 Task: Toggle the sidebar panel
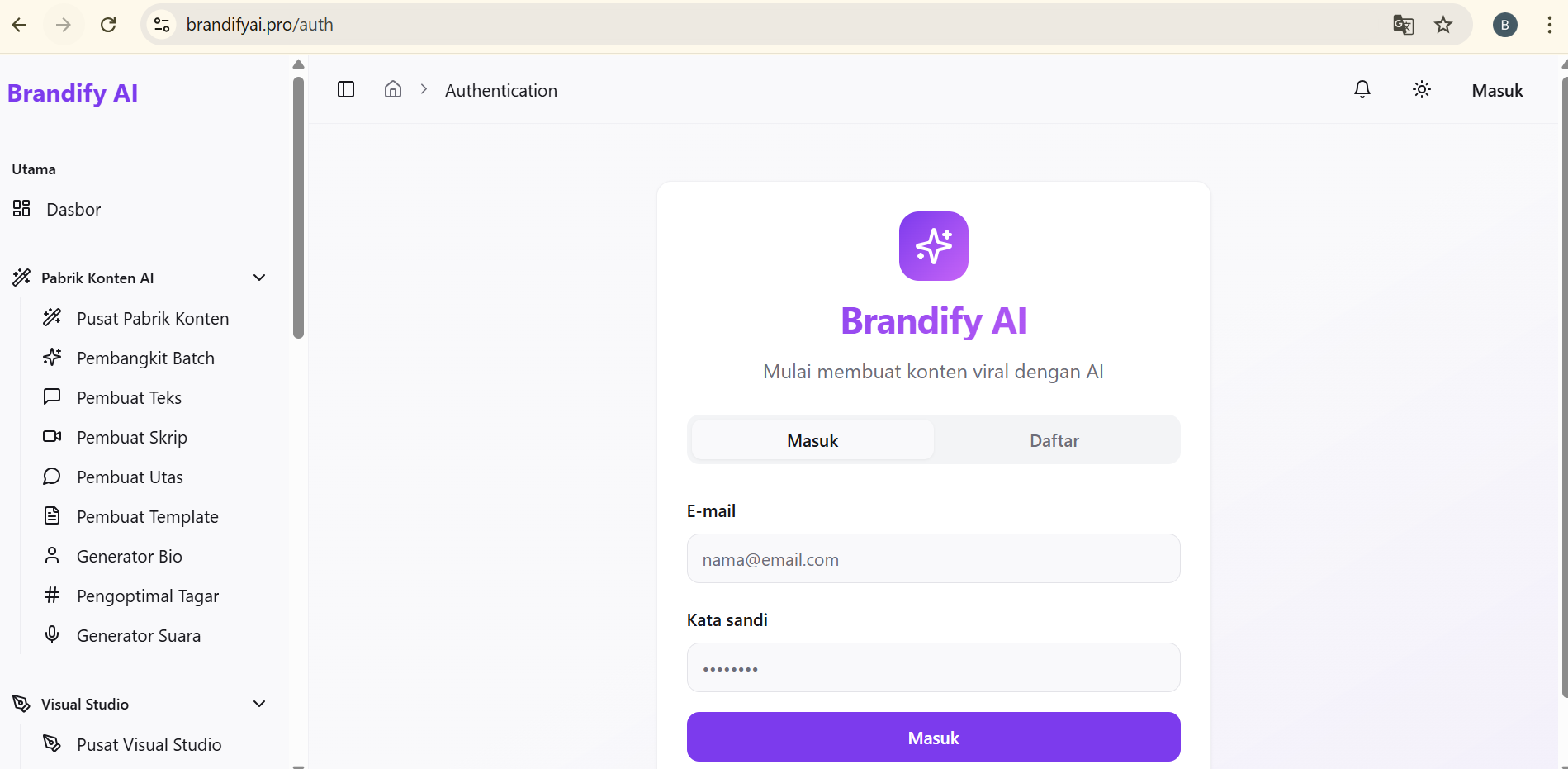[345, 89]
